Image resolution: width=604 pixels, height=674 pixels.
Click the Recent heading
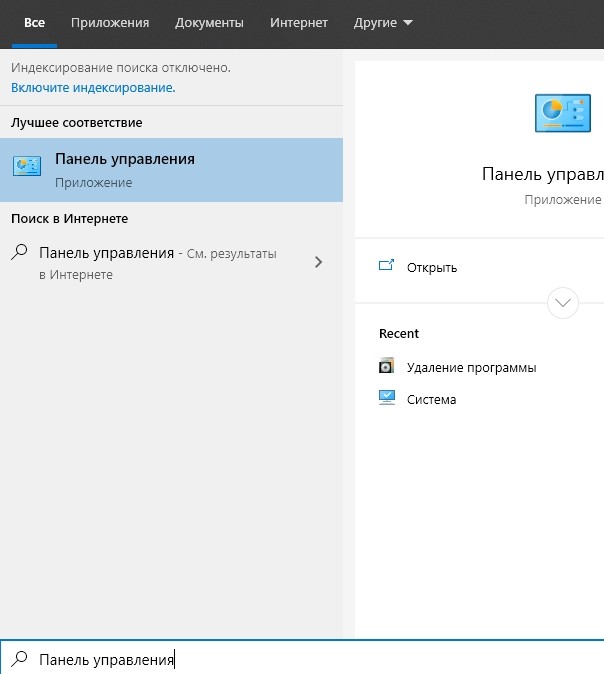point(399,334)
